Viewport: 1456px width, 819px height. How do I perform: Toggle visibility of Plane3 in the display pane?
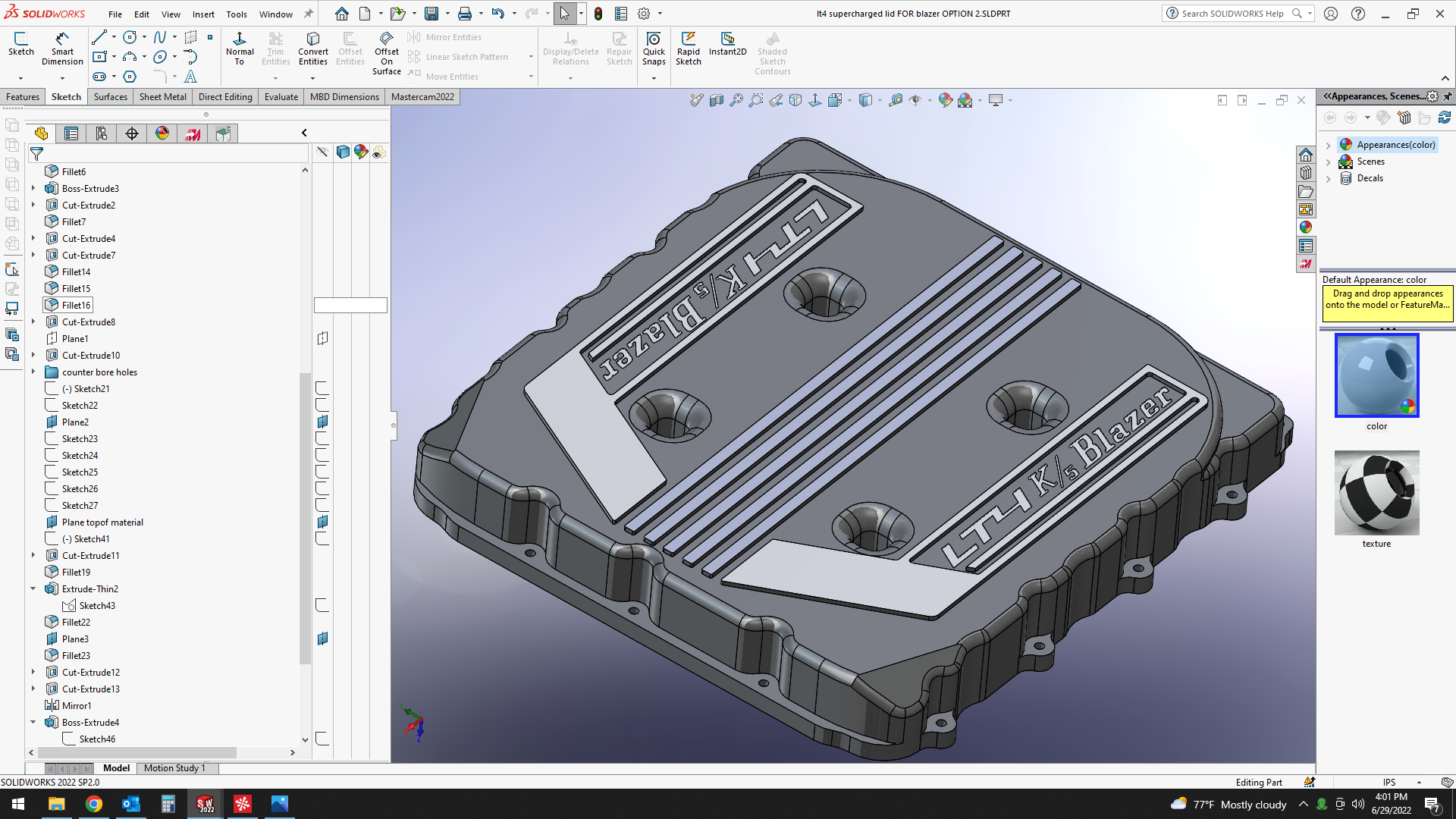(x=322, y=639)
